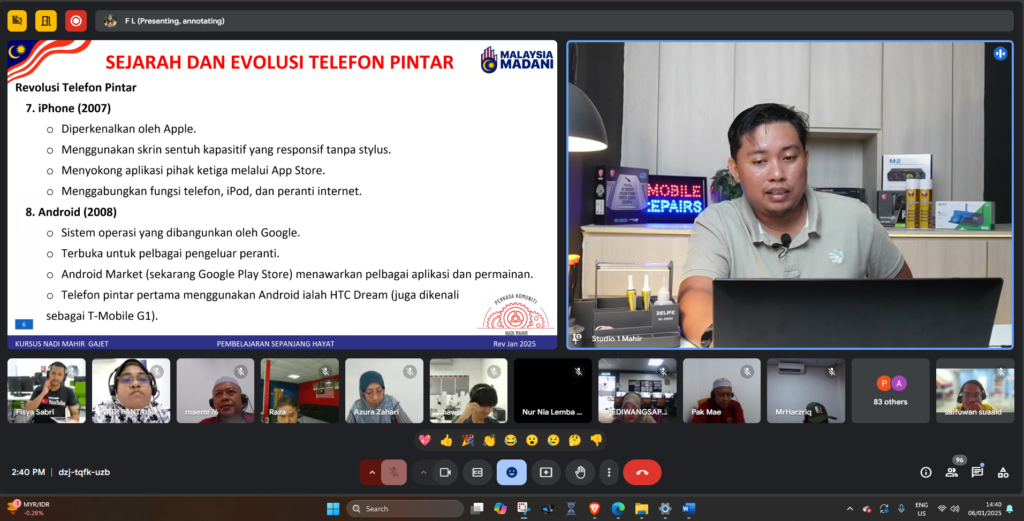The width and height of the screenshot is (1024, 521).
Task: Click the red recording indicator icon
Action: [76, 21]
